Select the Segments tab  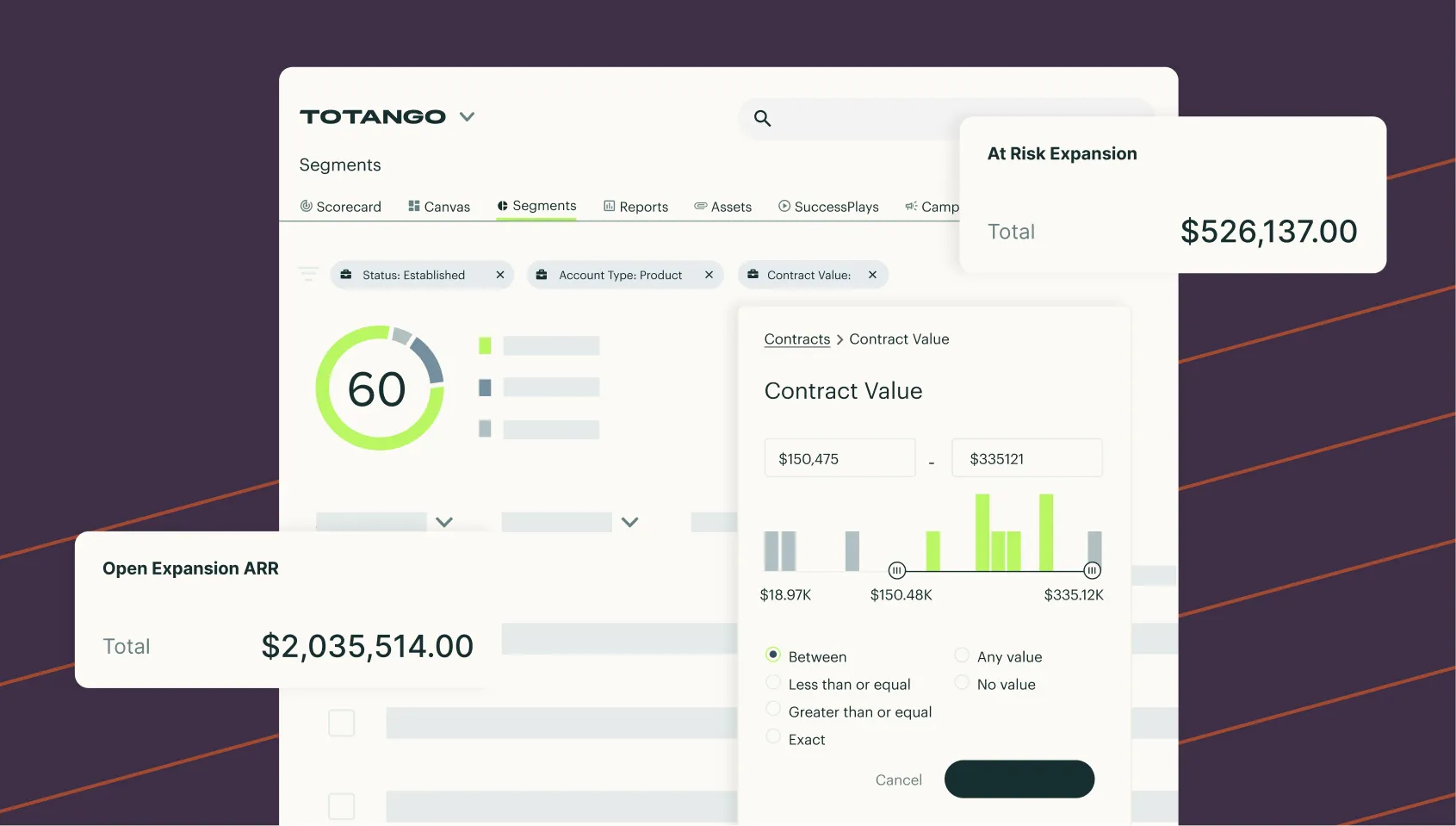coord(536,206)
